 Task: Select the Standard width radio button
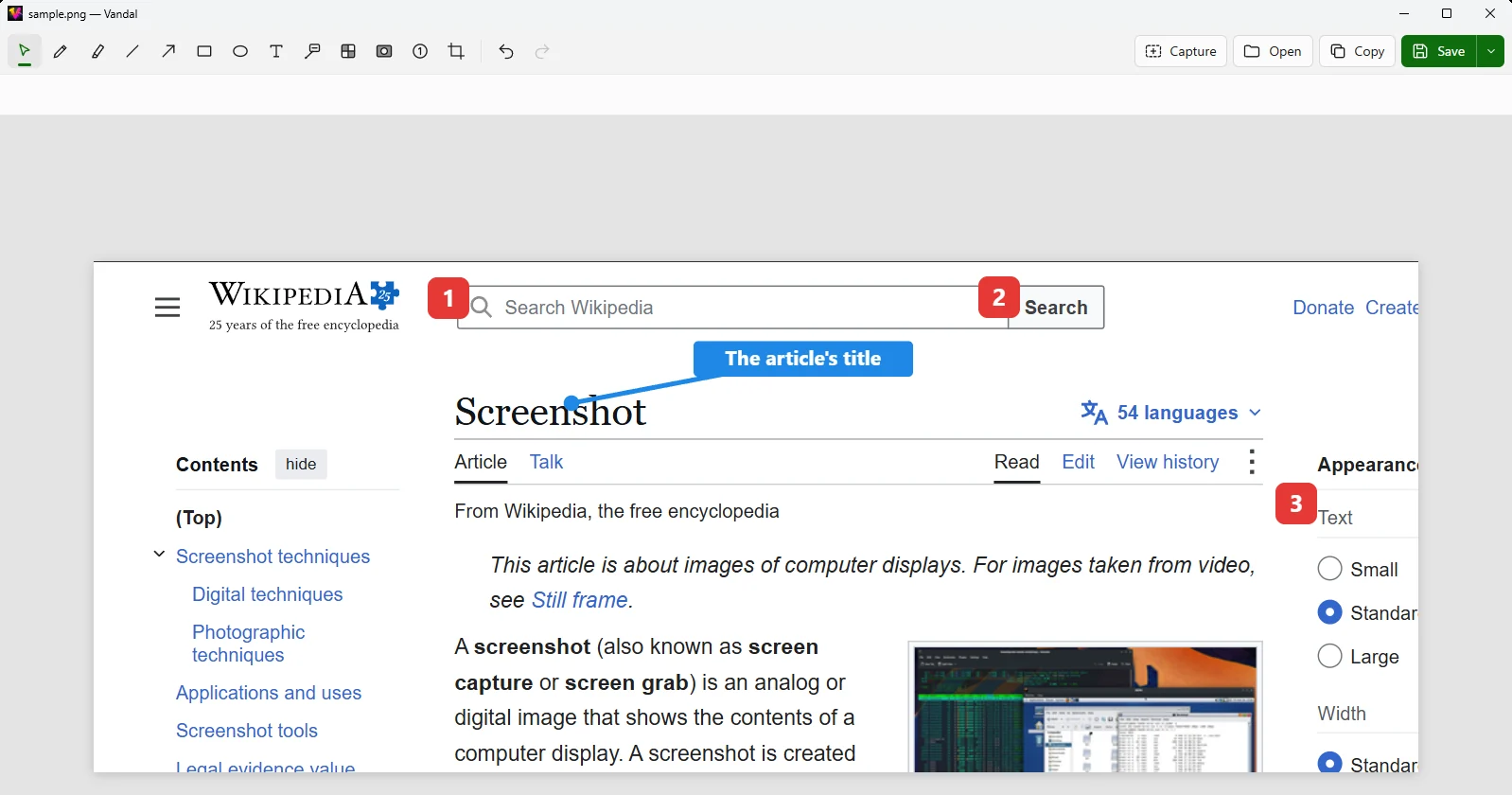(x=1329, y=763)
